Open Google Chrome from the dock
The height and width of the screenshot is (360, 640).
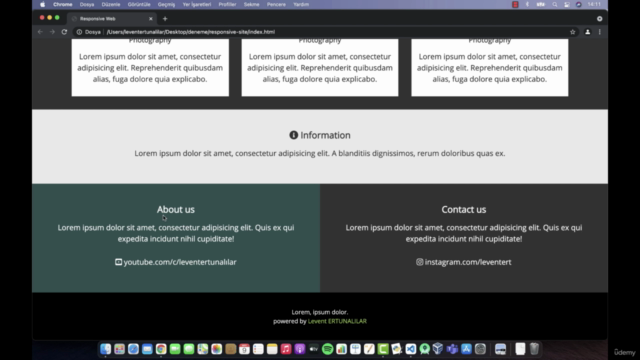tap(161, 349)
